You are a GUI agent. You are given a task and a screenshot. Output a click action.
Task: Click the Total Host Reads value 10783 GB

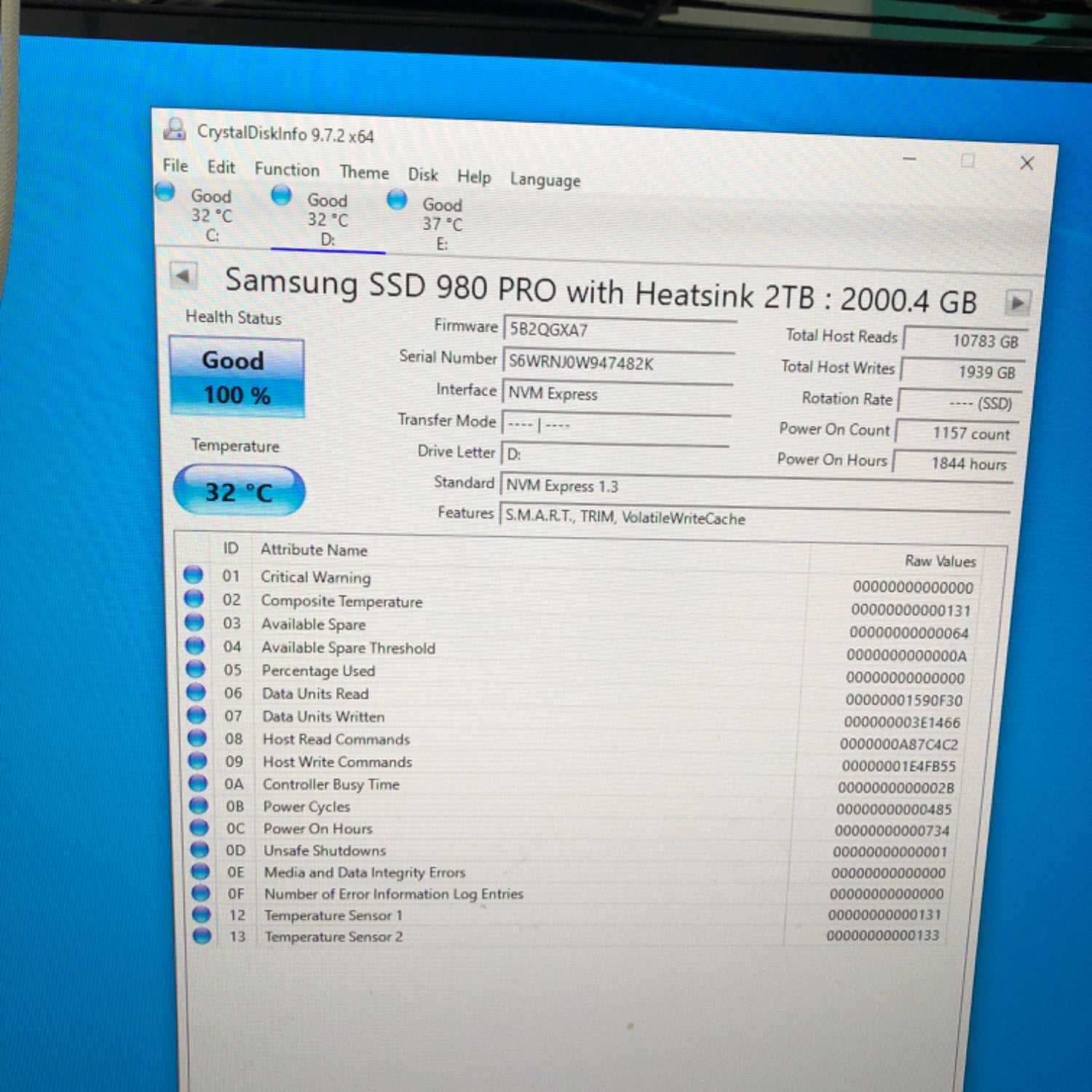(965, 341)
